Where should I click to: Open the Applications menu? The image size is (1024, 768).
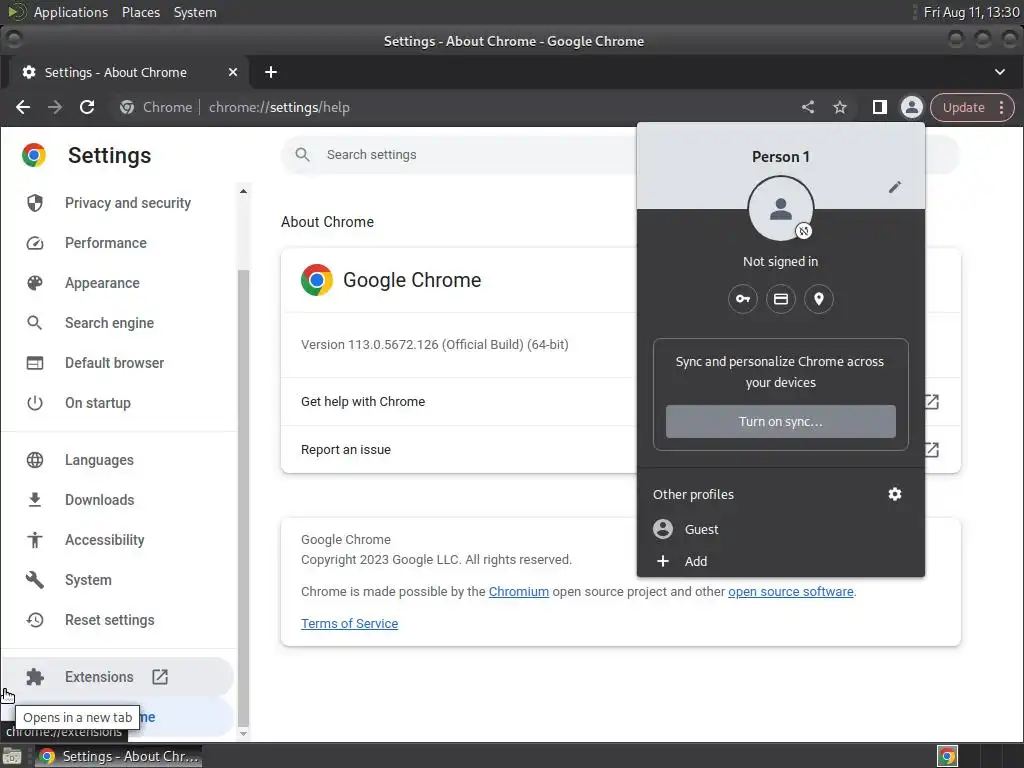click(71, 12)
